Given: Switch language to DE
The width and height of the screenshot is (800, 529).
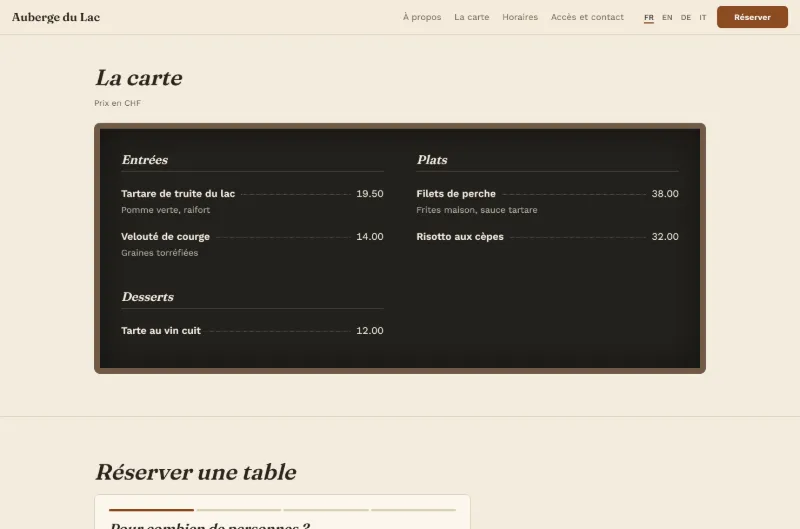Looking at the screenshot, I should (686, 17).
